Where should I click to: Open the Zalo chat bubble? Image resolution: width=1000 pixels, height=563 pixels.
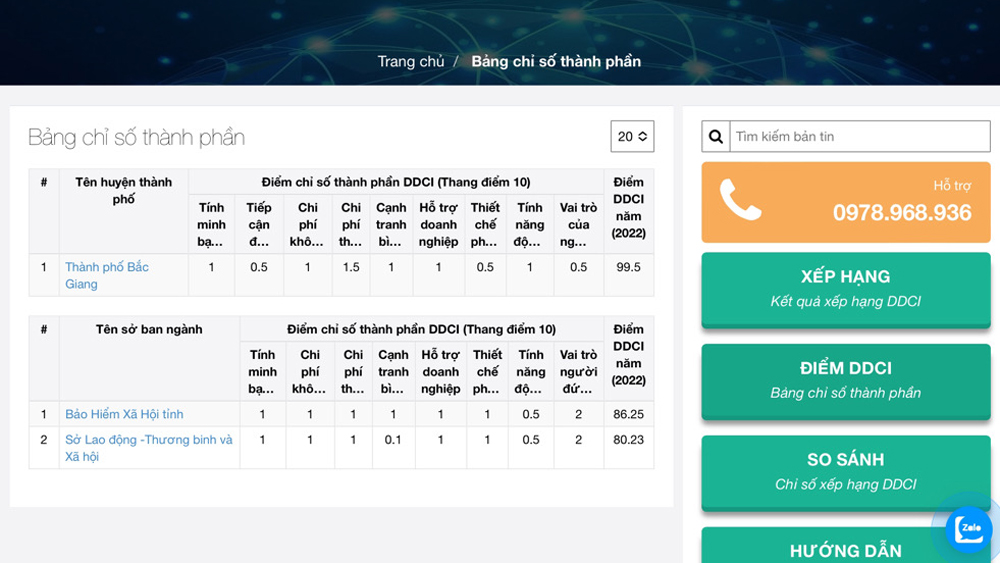coord(968,529)
